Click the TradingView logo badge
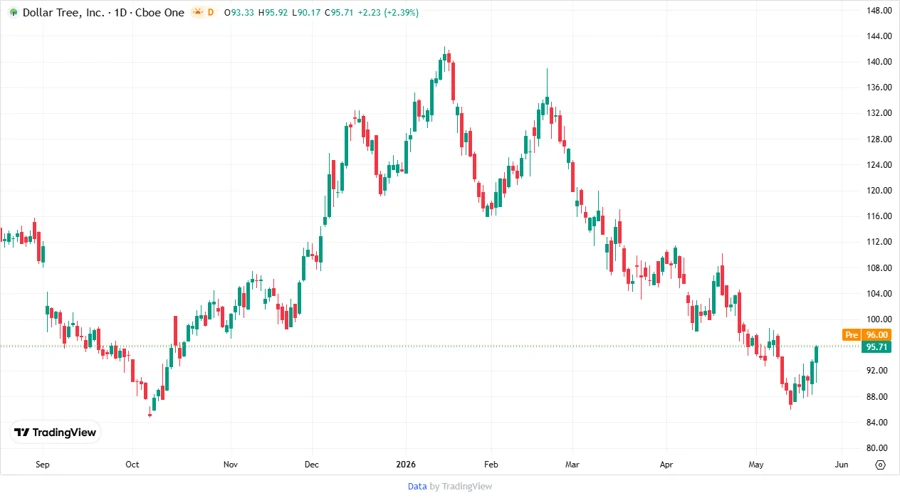Image resolution: width=900 pixels, height=498 pixels. 55,432
